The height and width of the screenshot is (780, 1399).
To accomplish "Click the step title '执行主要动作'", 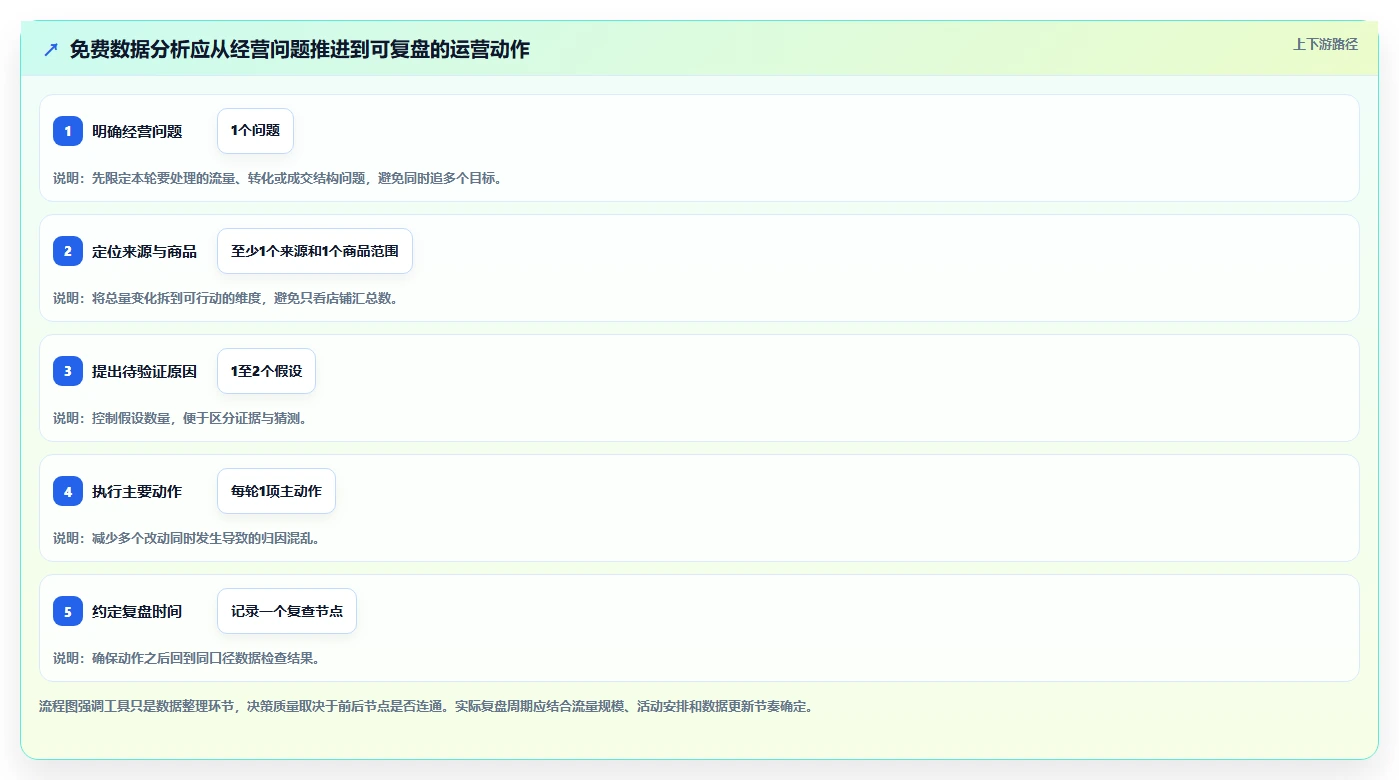I will coord(137,491).
